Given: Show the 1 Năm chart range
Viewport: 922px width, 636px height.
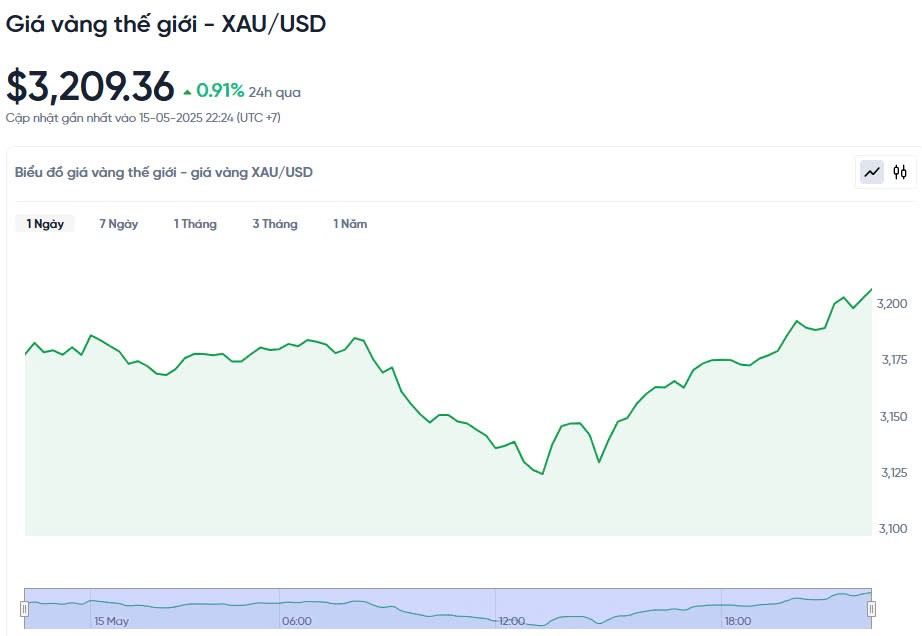Looking at the screenshot, I should (350, 224).
